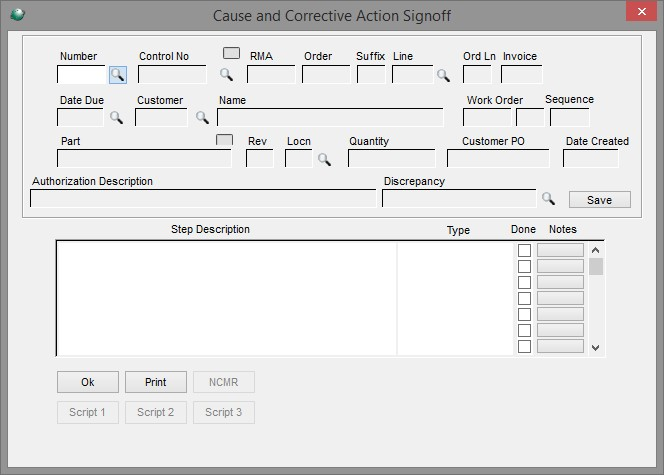The width and height of the screenshot is (664, 475).
Task: Click into the Number input field
Action: 81,75
